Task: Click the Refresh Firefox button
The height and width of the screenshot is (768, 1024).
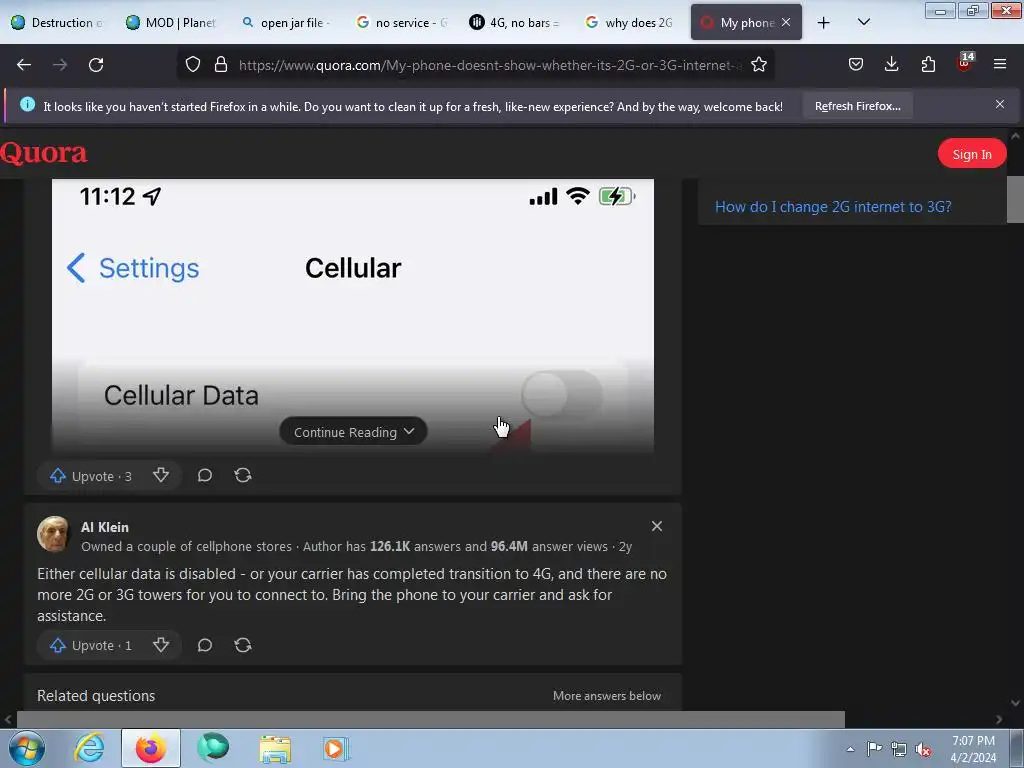Action: pos(857,106)
